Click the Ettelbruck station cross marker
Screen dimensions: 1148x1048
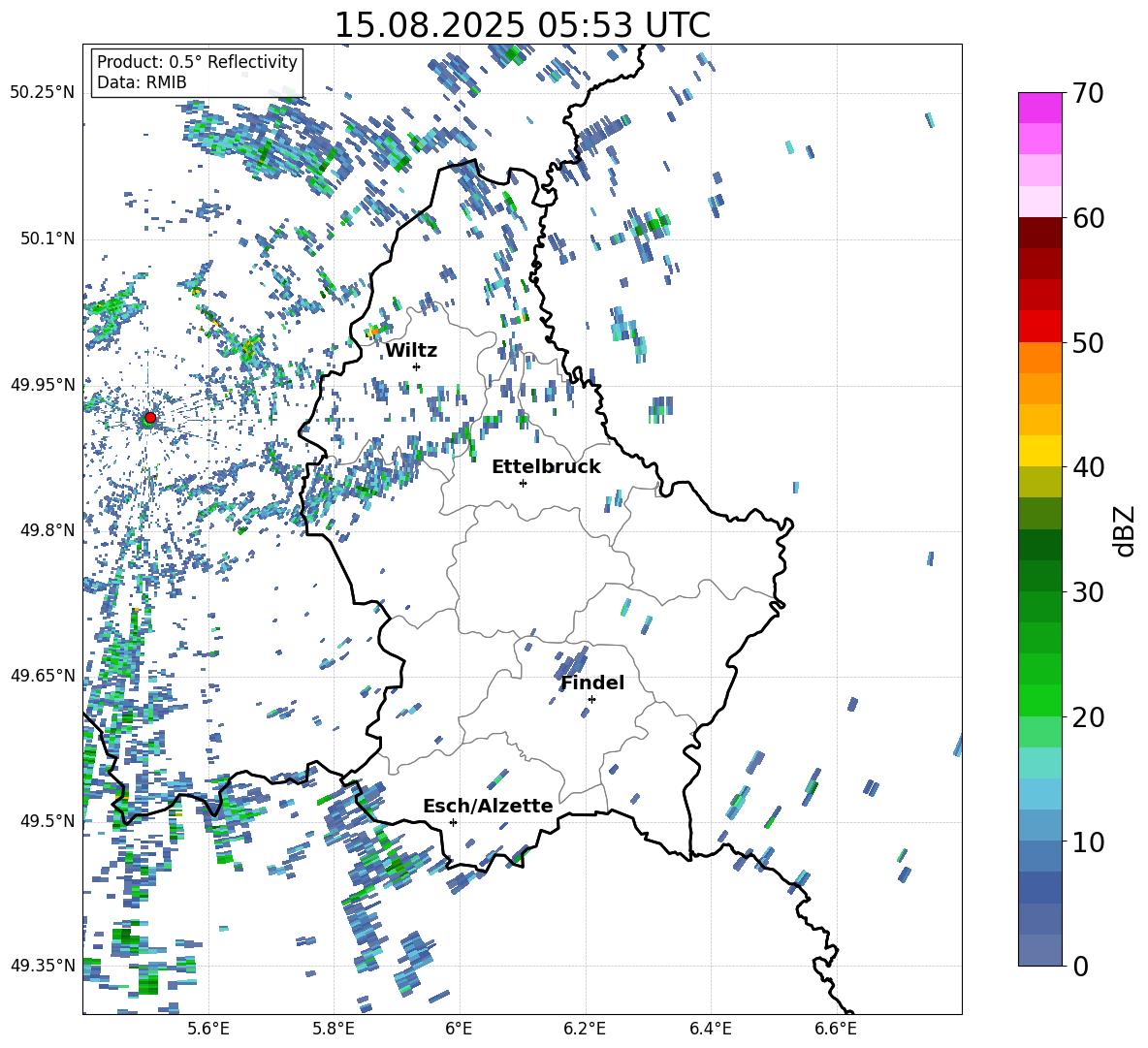tap(523, 483)
